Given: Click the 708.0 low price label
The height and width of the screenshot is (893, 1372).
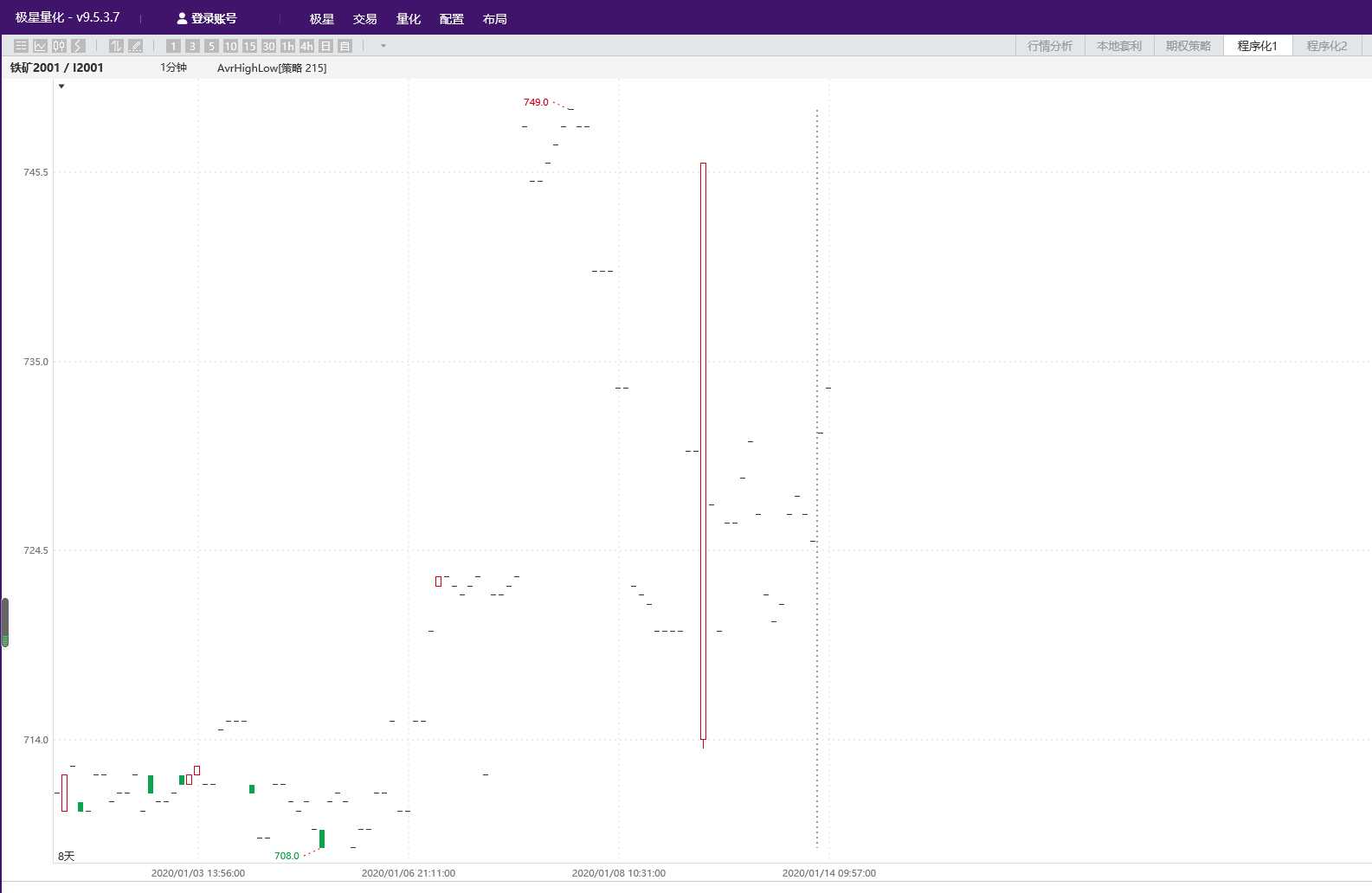Looking at the screenshot, I should (287, 856).
